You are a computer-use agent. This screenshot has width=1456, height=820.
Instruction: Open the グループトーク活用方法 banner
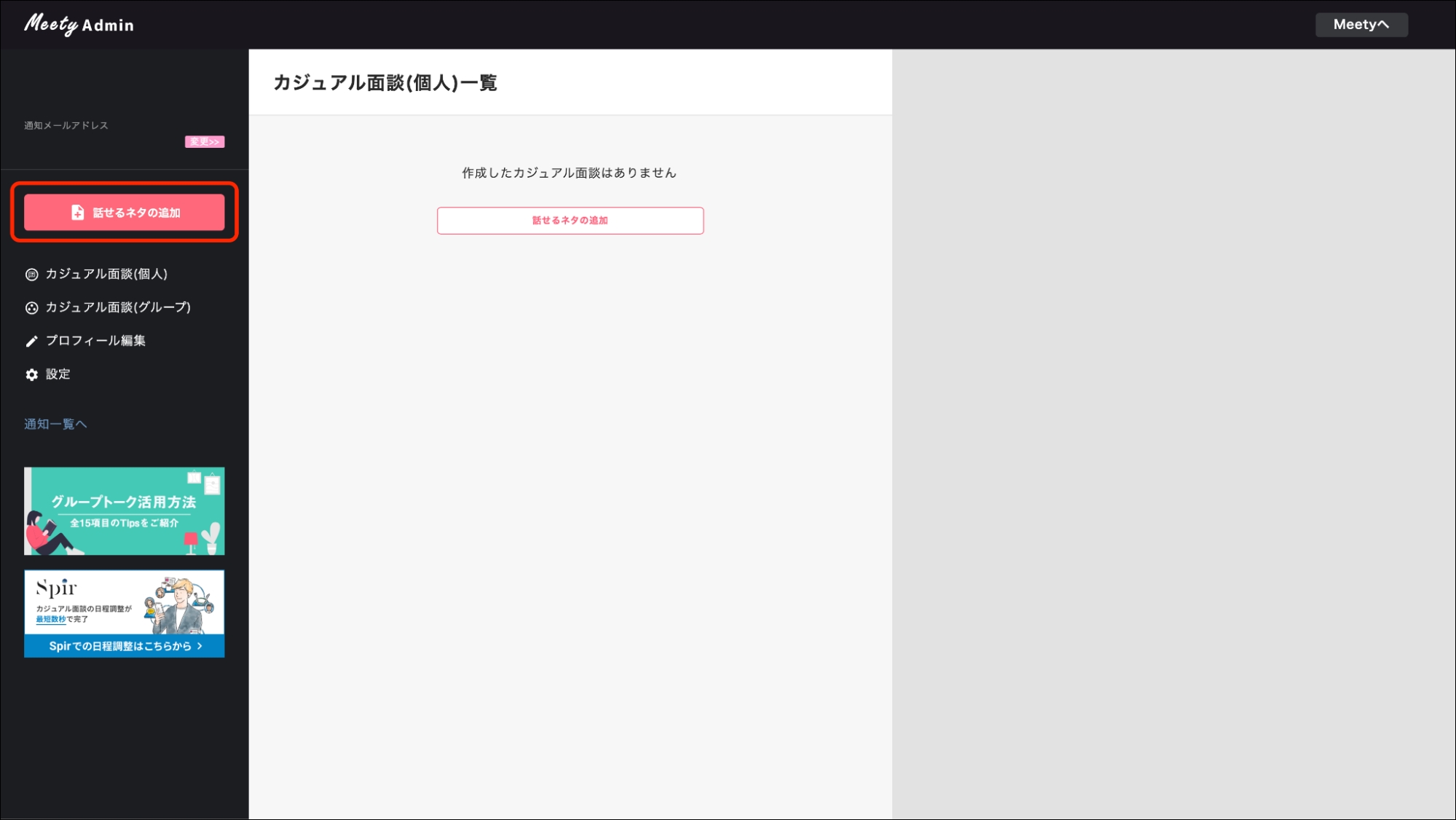[124, 510]
